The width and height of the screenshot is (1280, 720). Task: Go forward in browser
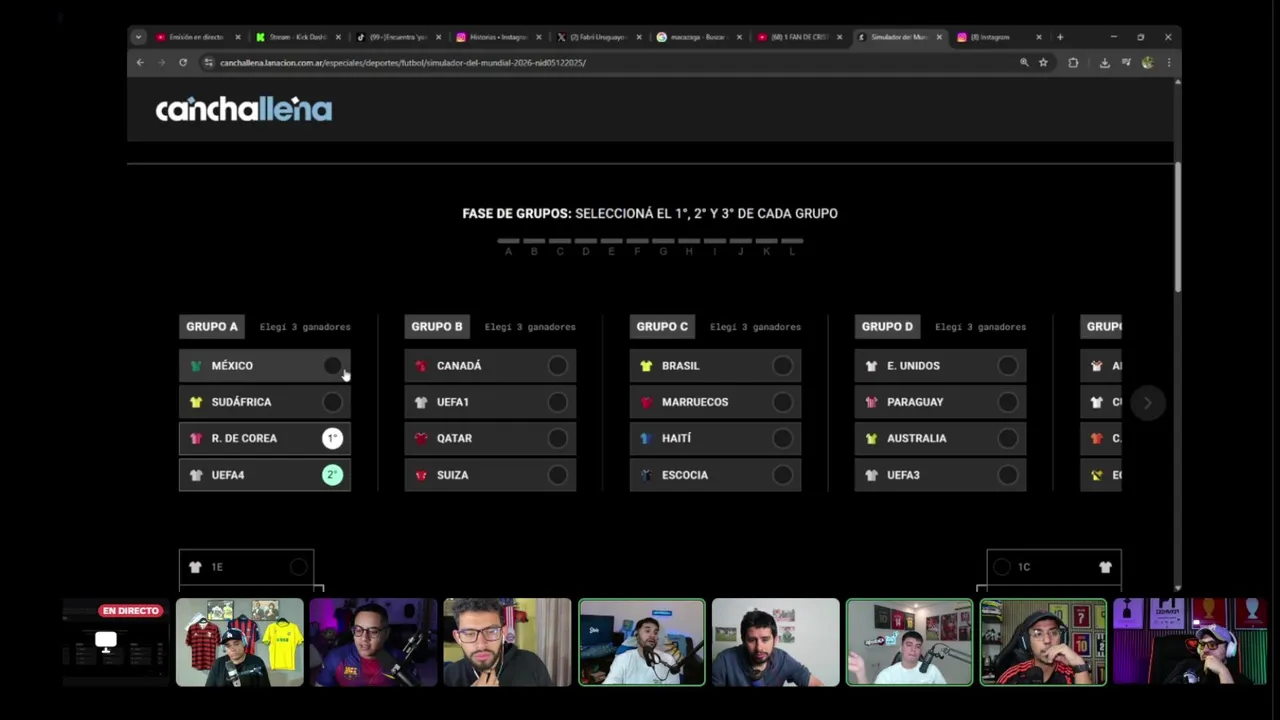[x=161, y=62]
